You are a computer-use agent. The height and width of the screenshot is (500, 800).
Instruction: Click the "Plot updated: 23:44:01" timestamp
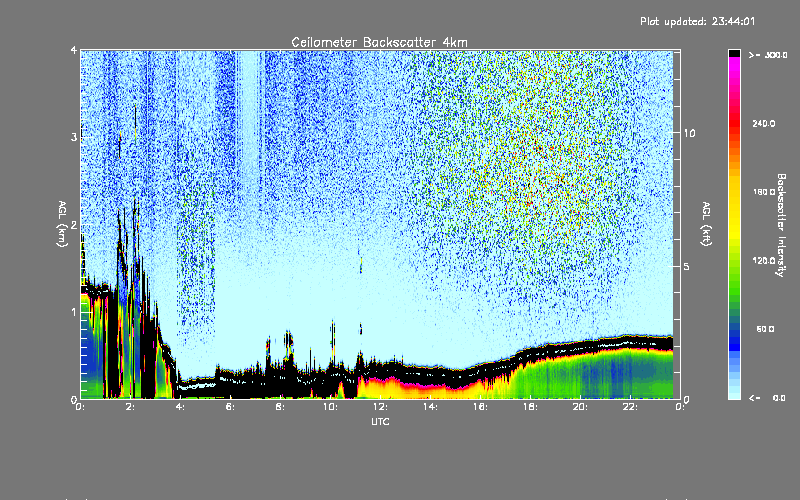(697, 21)
